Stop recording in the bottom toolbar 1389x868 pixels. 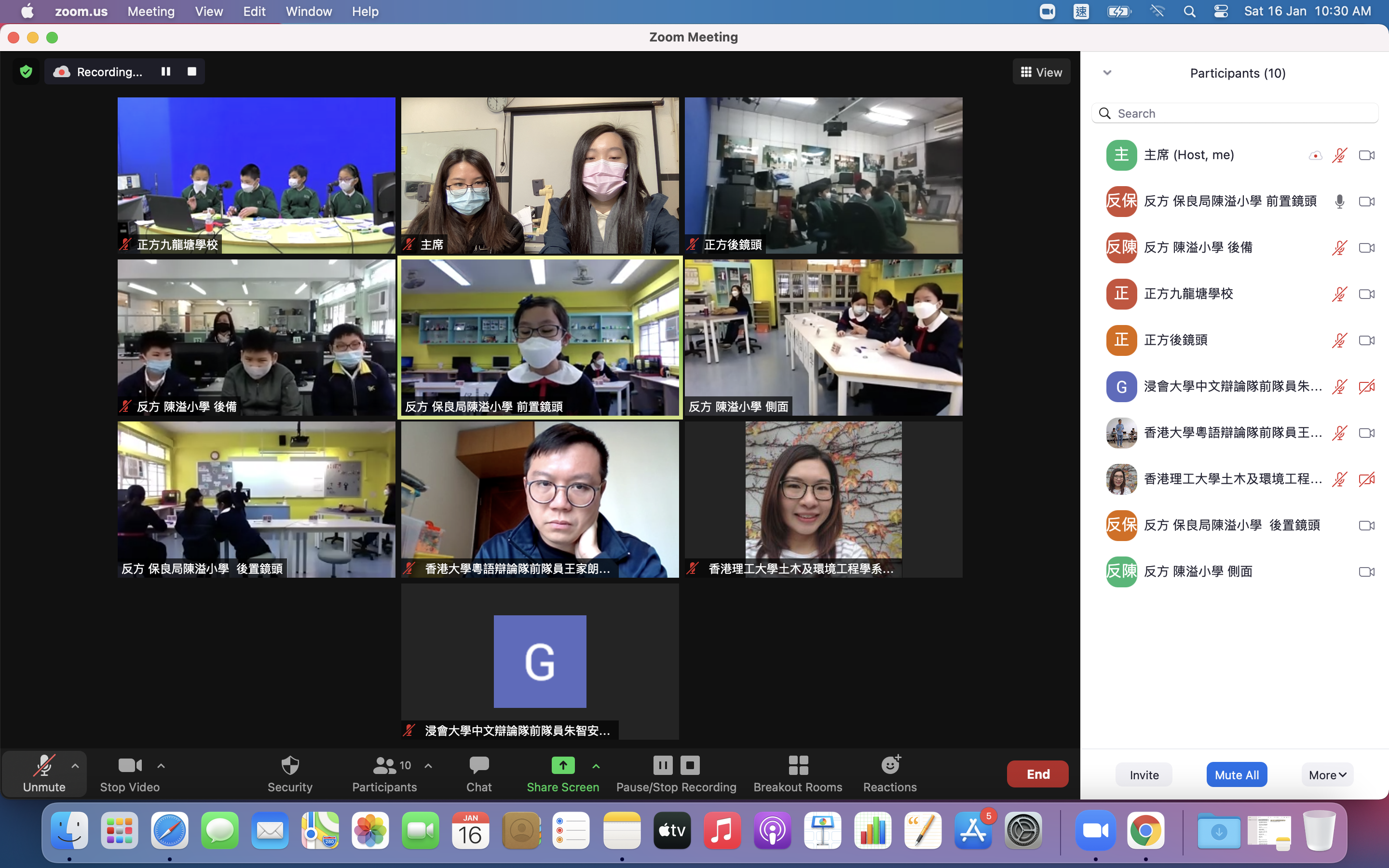tap(690, 765)
